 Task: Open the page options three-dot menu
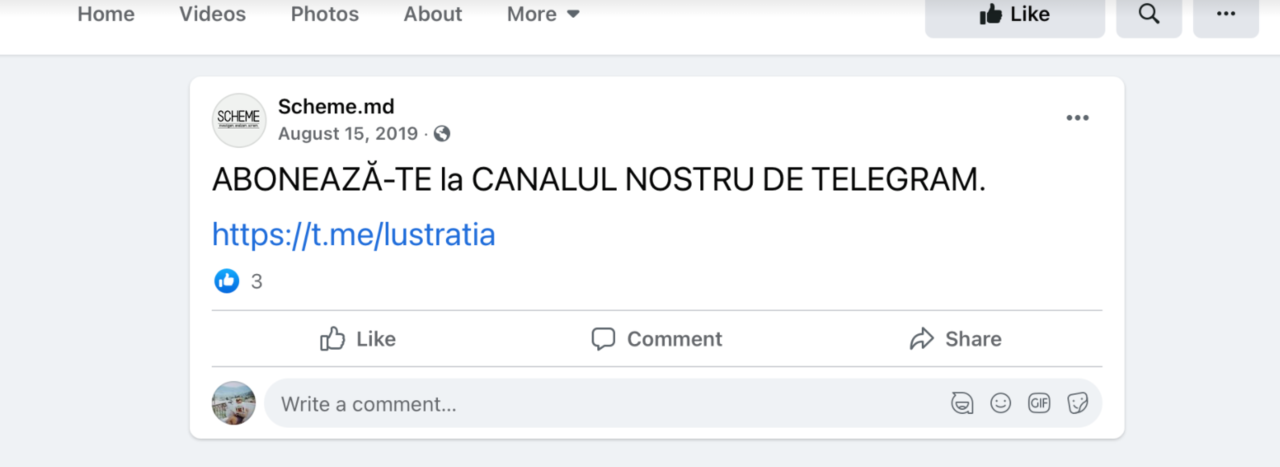[1226, 14]
